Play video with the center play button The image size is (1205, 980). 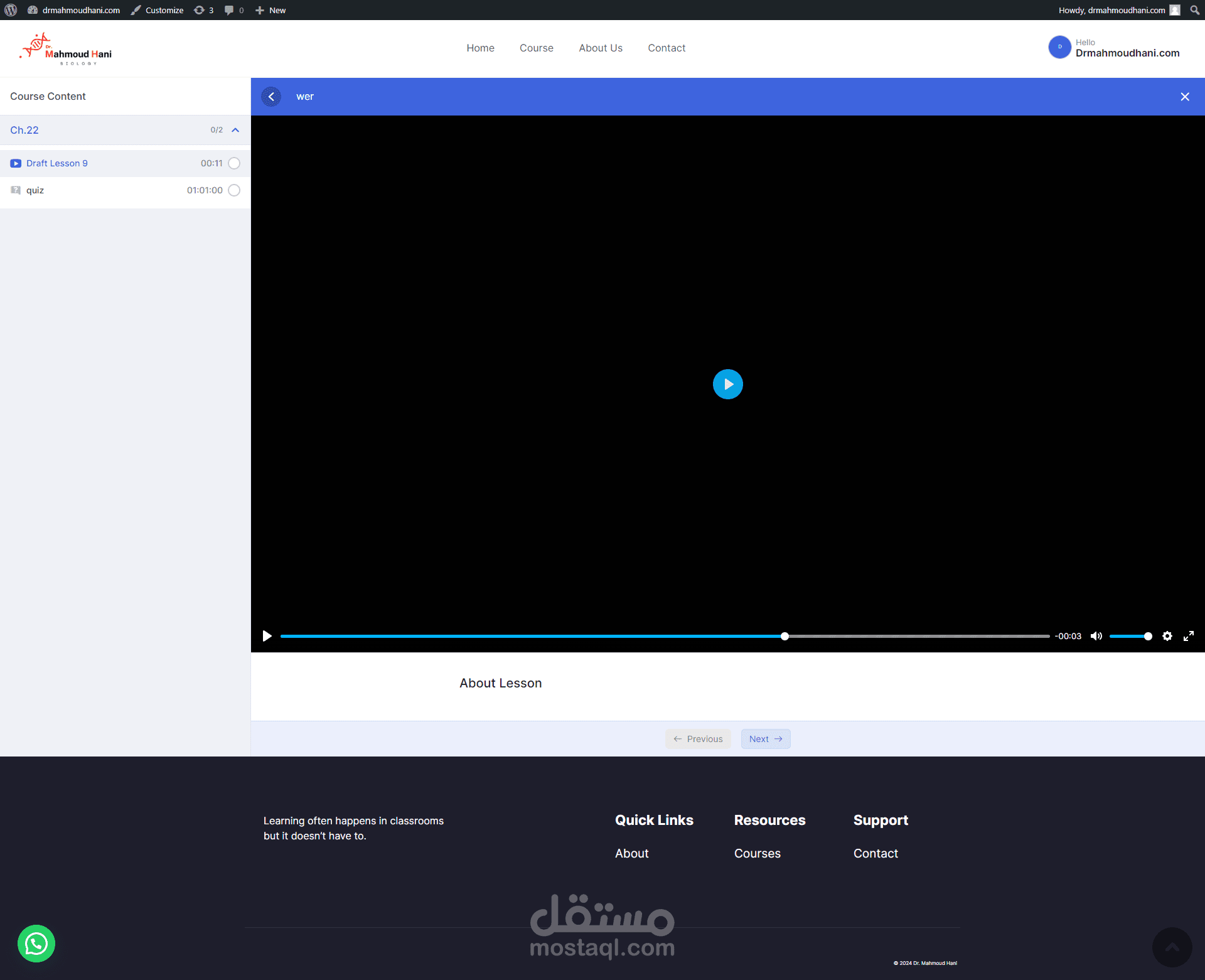[x=727, y=384]
